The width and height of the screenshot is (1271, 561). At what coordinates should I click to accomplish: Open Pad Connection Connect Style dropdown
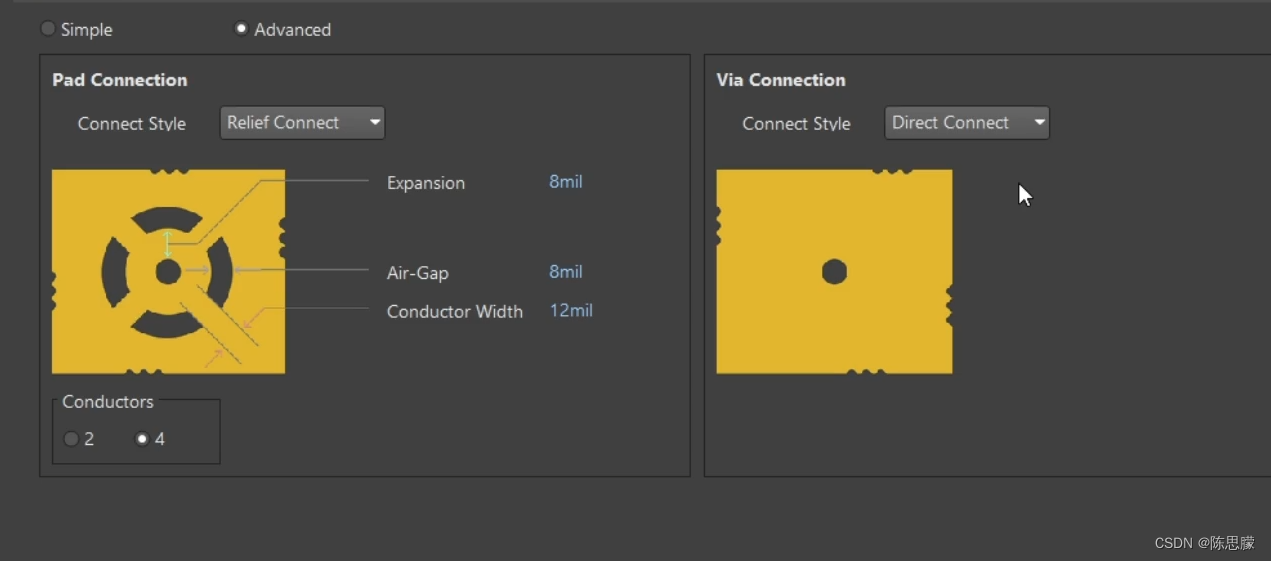(302, 123)
